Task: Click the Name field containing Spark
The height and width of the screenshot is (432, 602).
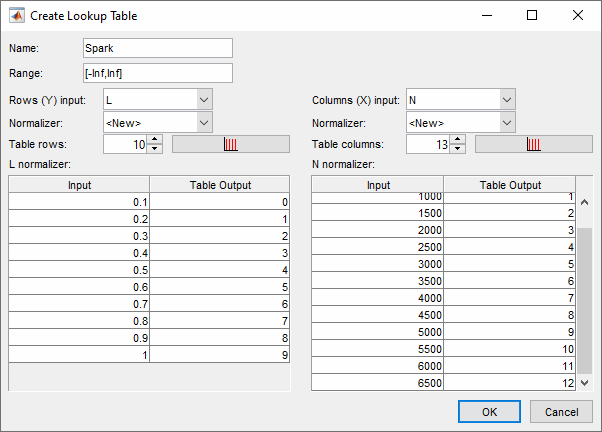Action: [158, 48]
